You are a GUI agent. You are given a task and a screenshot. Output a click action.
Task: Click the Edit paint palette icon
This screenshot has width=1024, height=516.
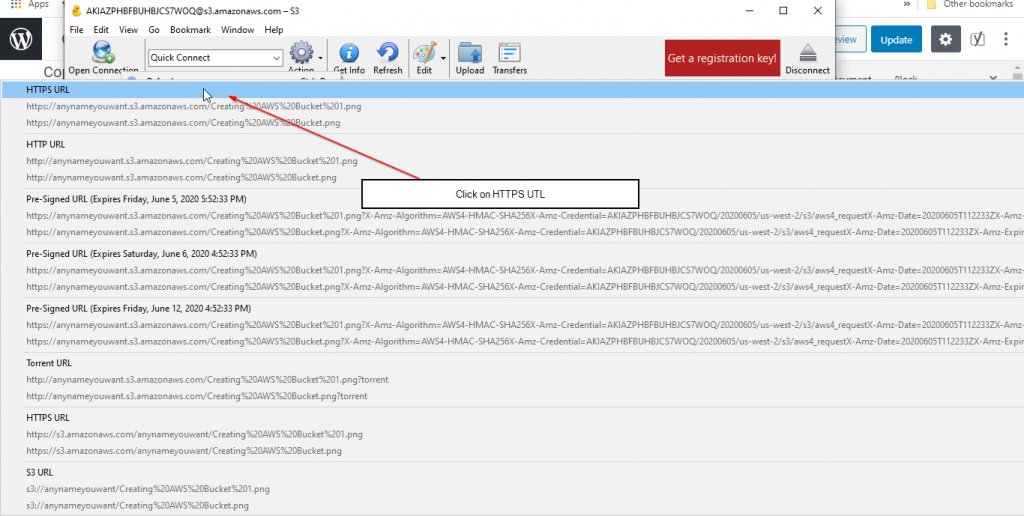[x=424, y=53]
